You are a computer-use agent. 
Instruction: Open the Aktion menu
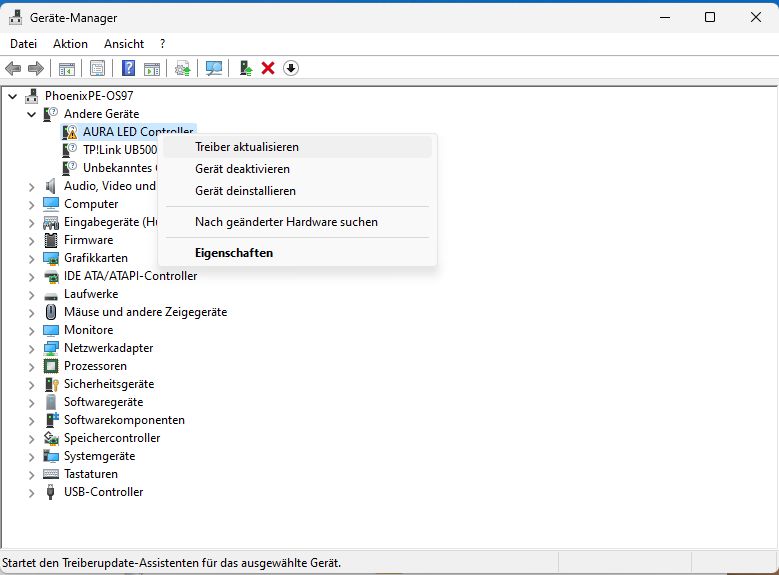[x=70, y=44]
